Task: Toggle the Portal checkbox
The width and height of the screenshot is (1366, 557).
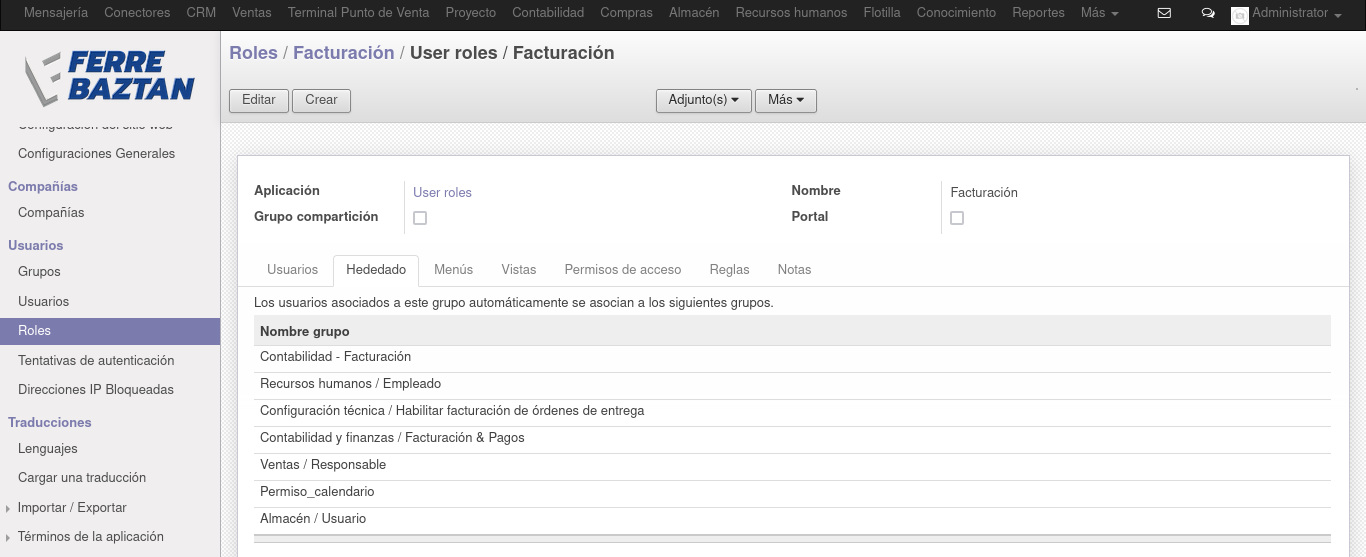Action: coord(957,218)
